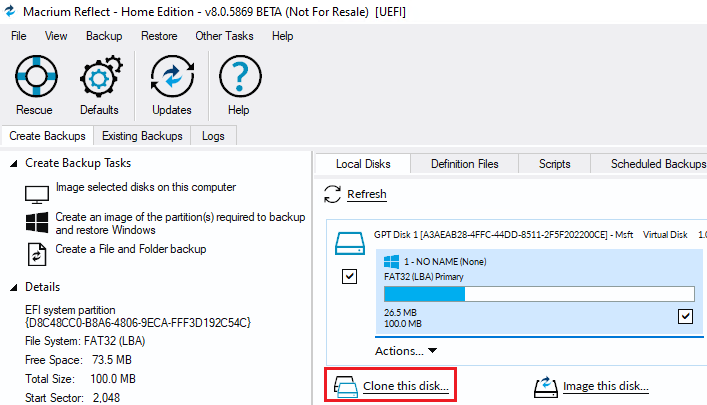
Task: Click the FAT32 (LBA) Primary partition label
Action: [x=424, y=276]
